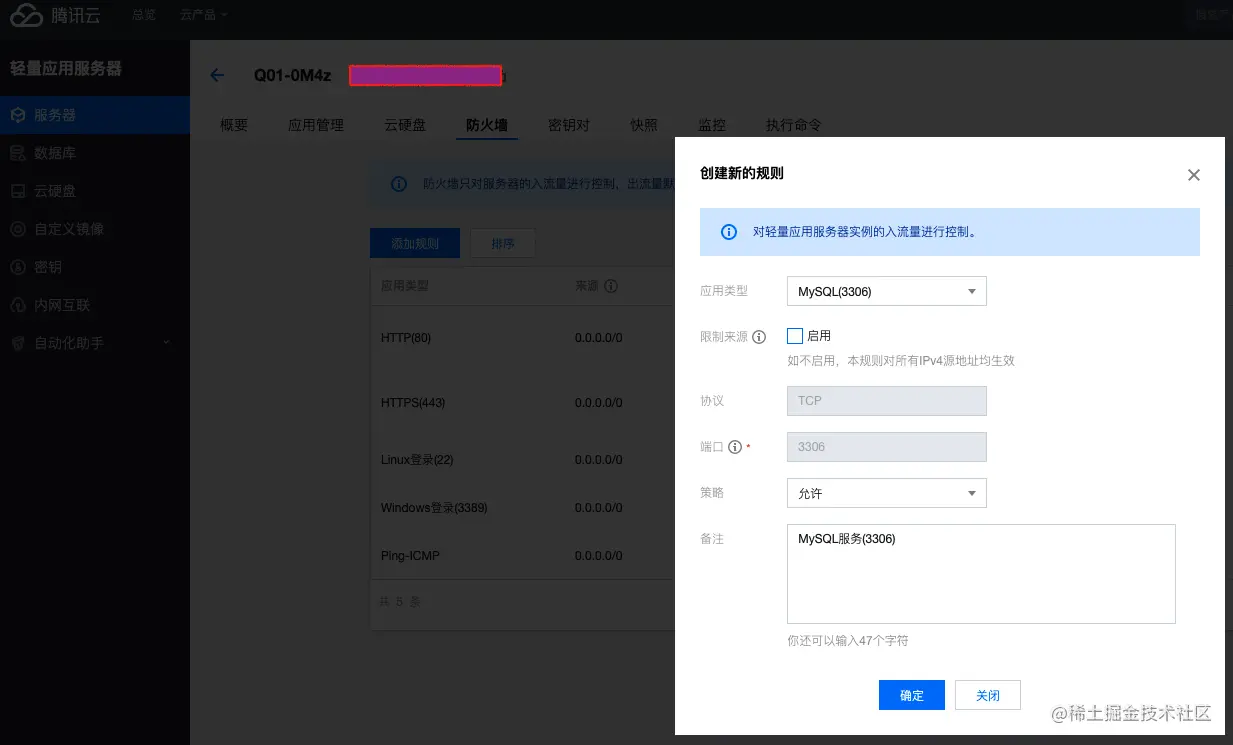Open 总览 in the top navigation

pos(142,16)
